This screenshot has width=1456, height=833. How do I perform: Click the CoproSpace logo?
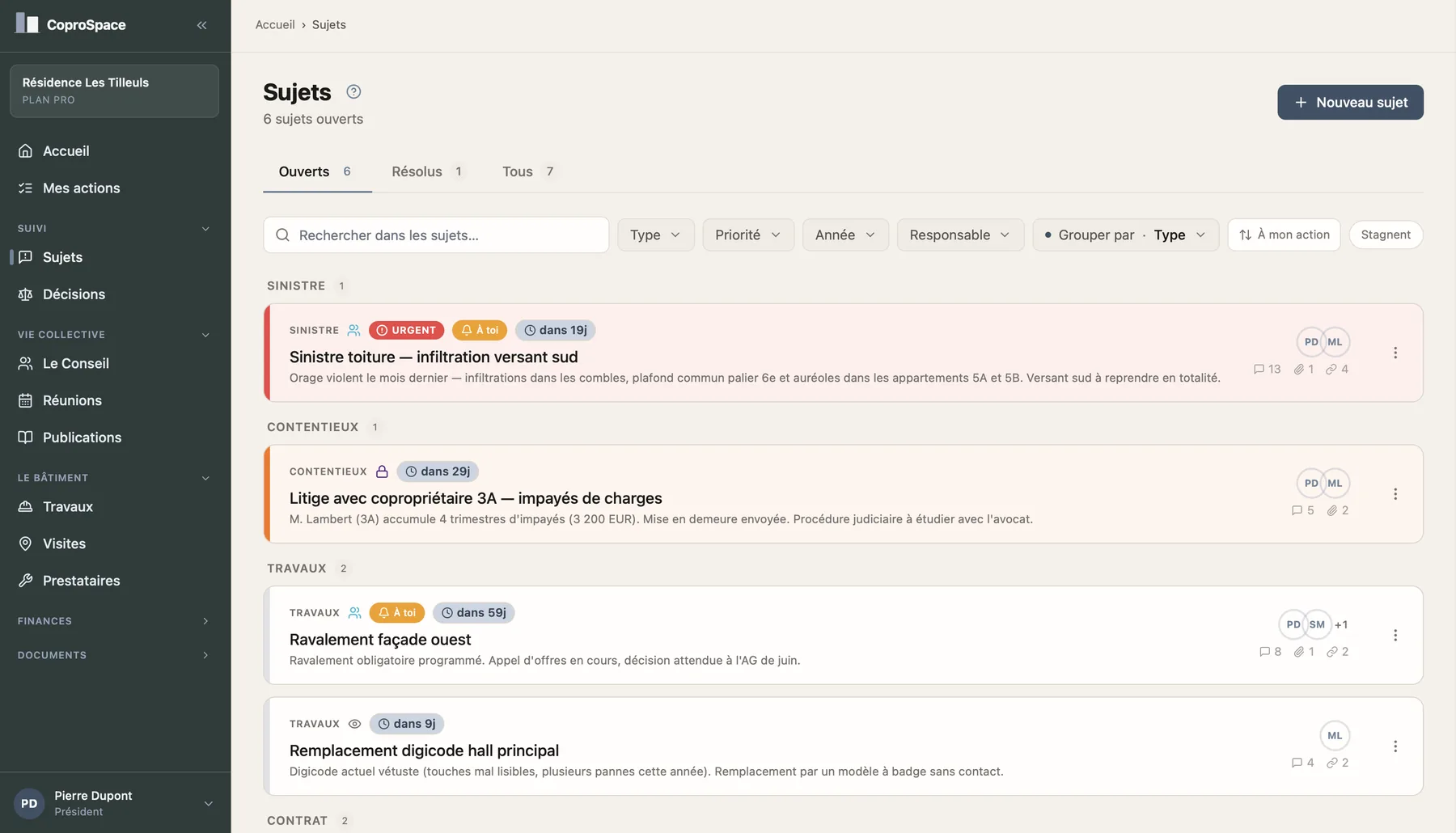click(x=70, y=24)
